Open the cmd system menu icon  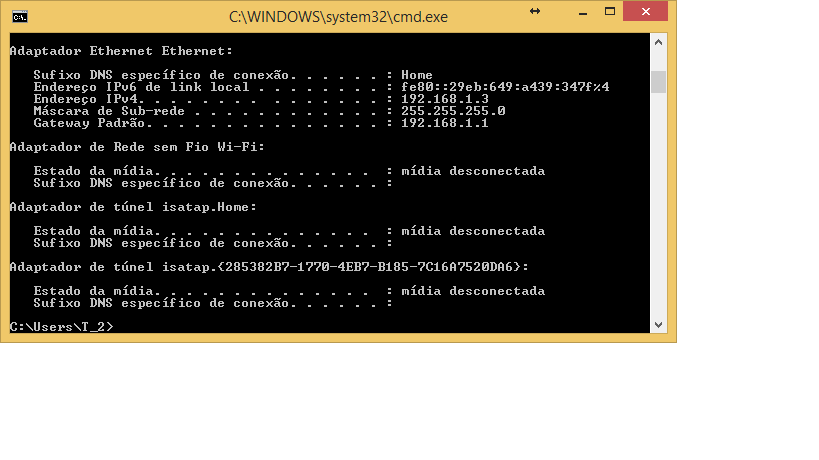(20, 17)
